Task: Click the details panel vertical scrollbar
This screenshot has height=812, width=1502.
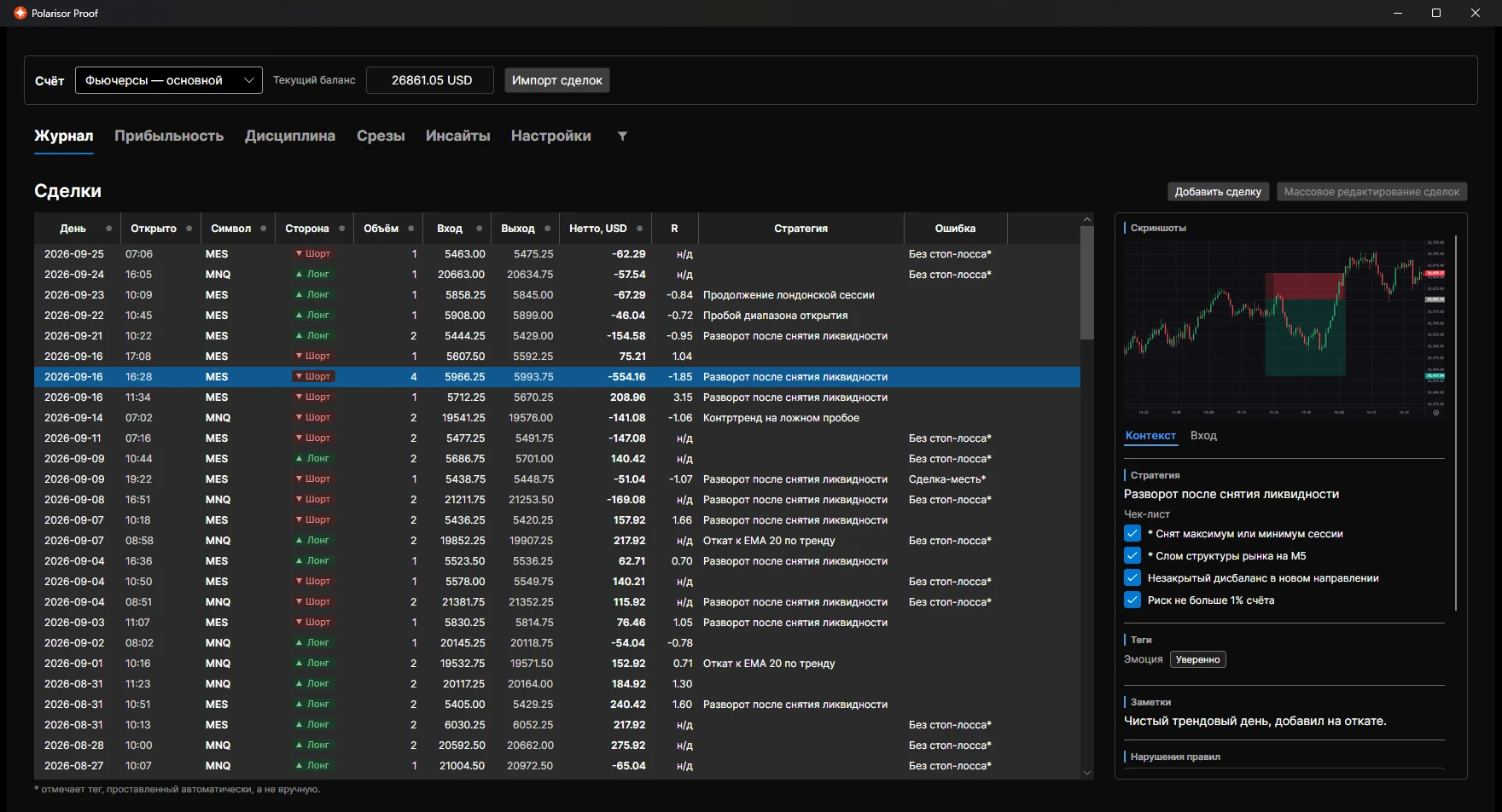Action: coord(1456,423)
